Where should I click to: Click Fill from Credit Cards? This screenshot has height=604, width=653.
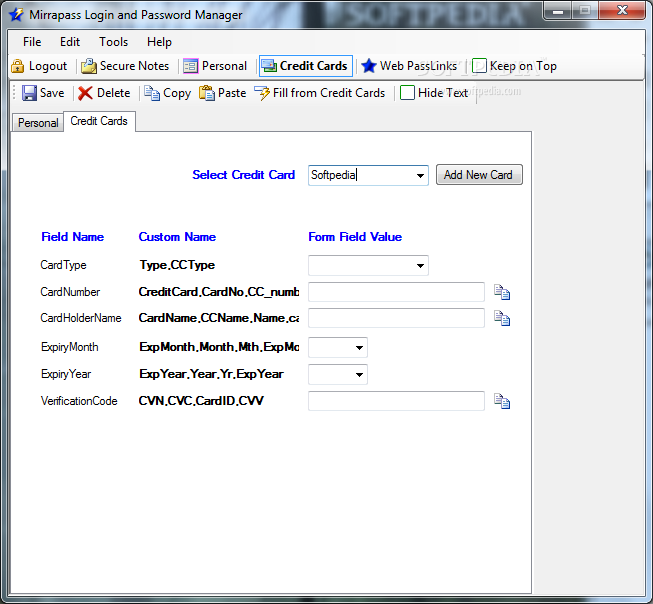click(x=319, y=93)
